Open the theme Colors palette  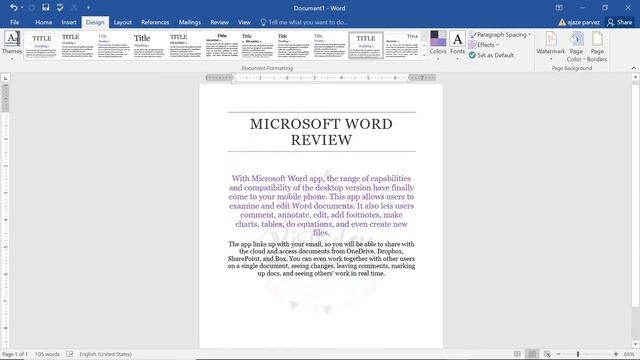point(438,46)
